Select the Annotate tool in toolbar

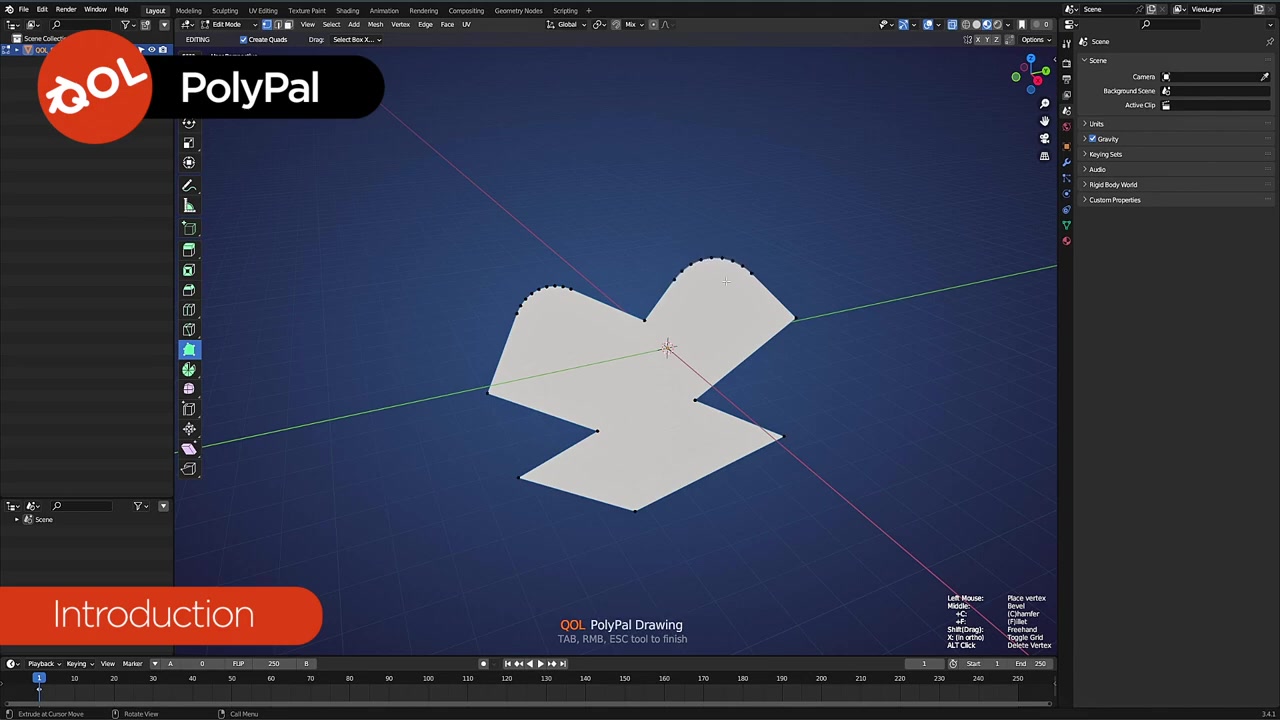(189, 186)
